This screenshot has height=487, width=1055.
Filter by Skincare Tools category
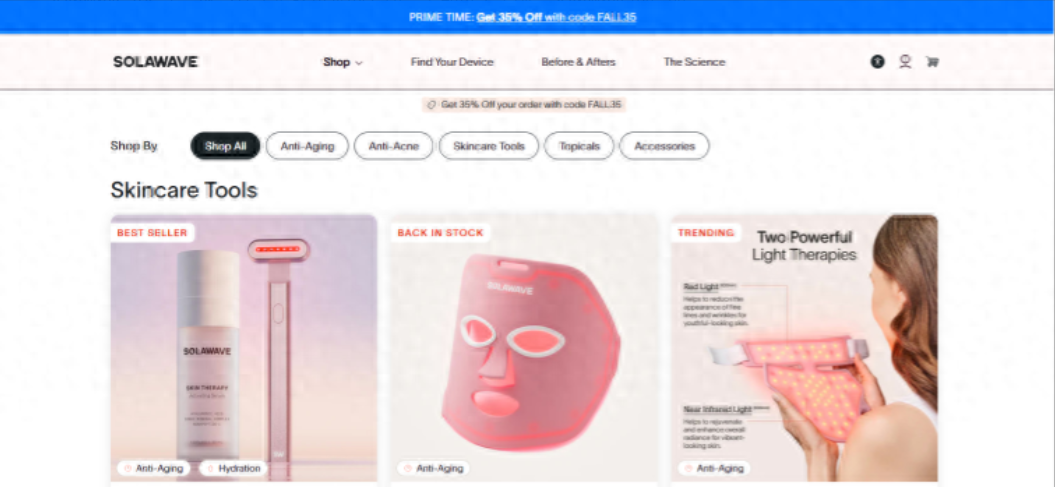click(489, 146)
